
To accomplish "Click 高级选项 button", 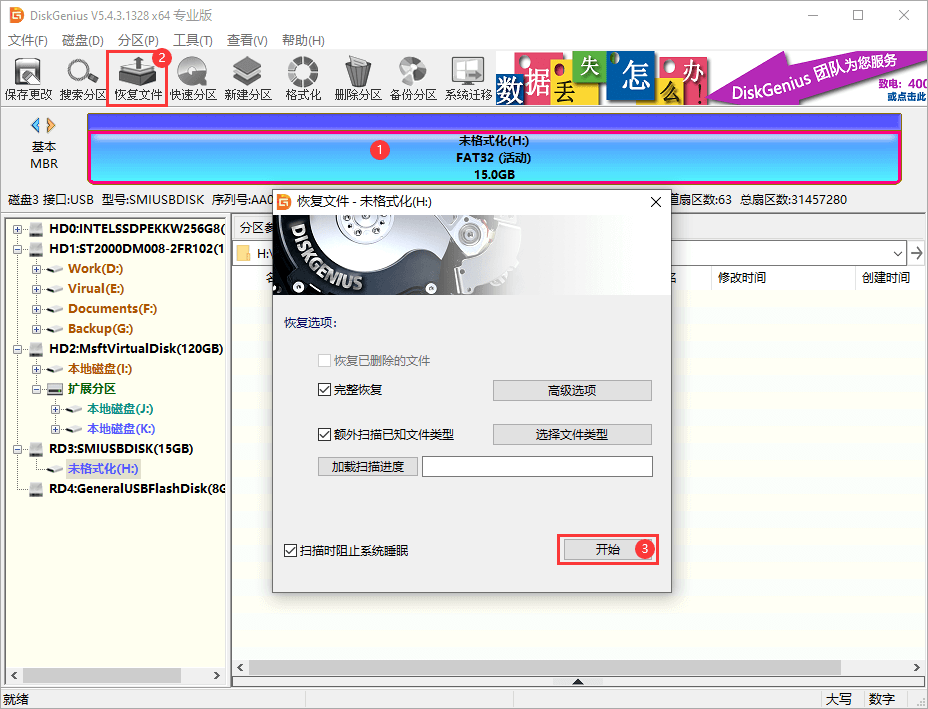I will point(572,391).
